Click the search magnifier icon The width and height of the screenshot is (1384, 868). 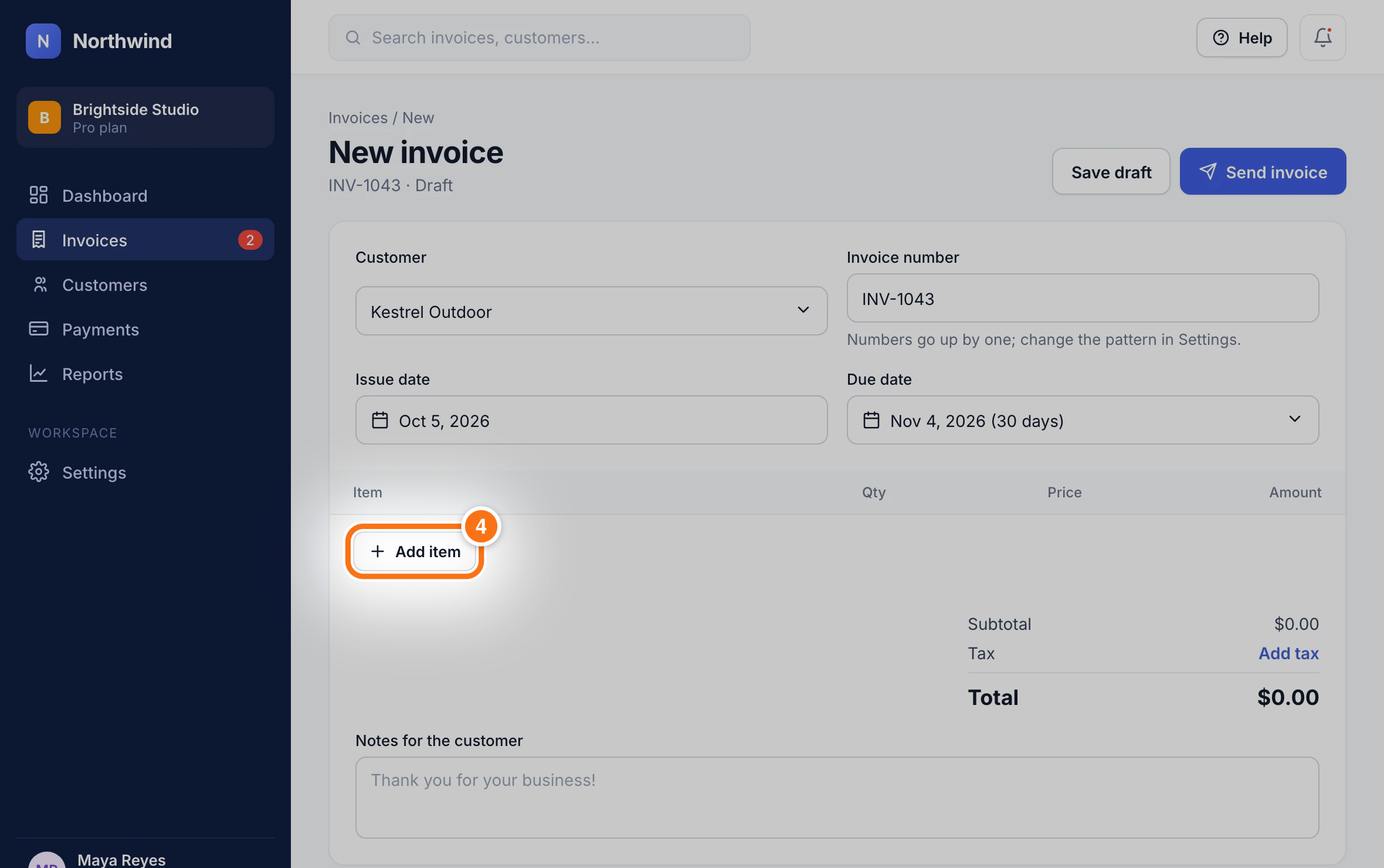353,38
